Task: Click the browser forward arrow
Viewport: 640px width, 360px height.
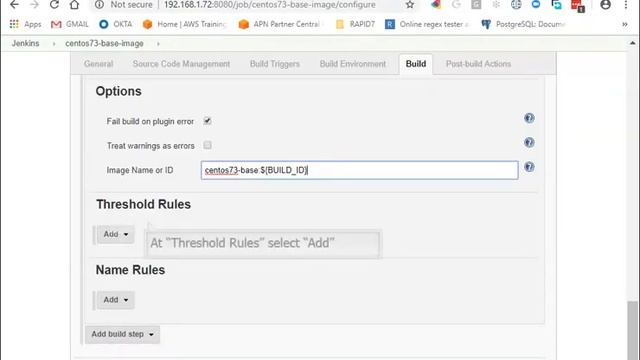Action: [x=34, y=5]
